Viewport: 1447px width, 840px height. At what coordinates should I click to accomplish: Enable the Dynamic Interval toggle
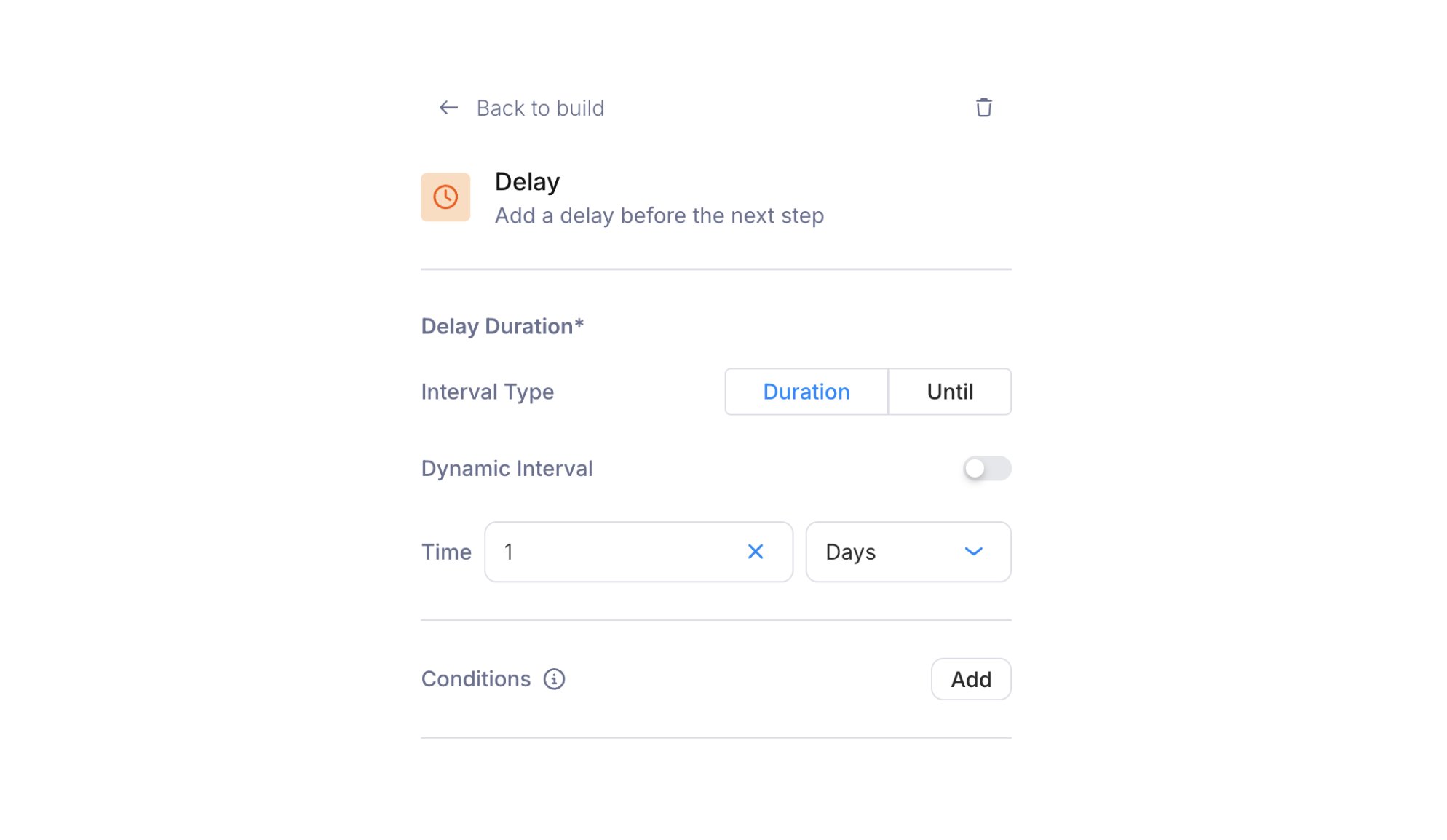coord(987,468)
